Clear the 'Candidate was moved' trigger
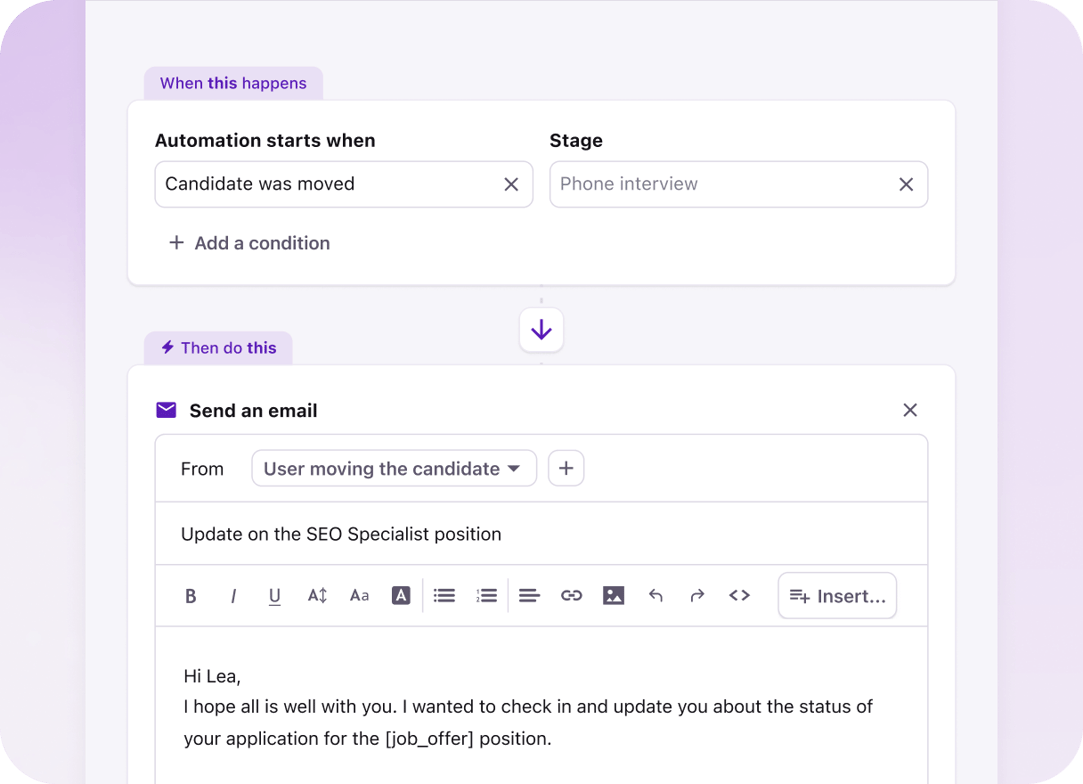Screen dimensions: 1083x784 [511, 184]
